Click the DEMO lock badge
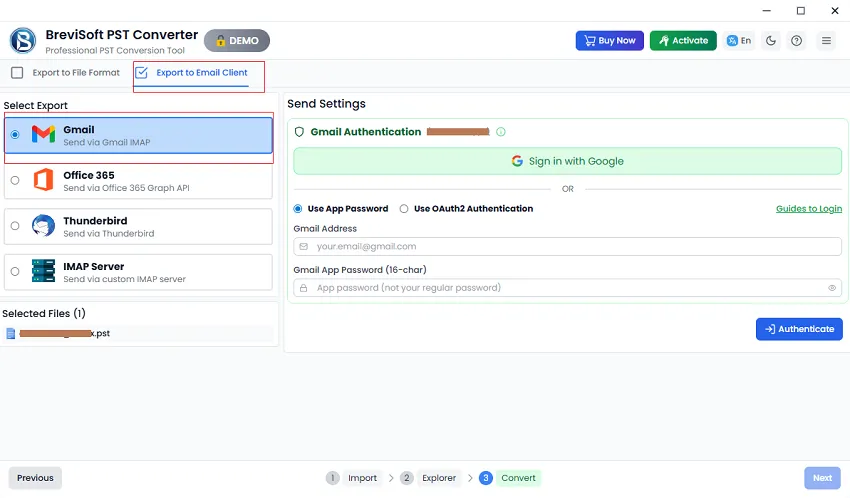The image size is (850, 498). tap(237, 41)
